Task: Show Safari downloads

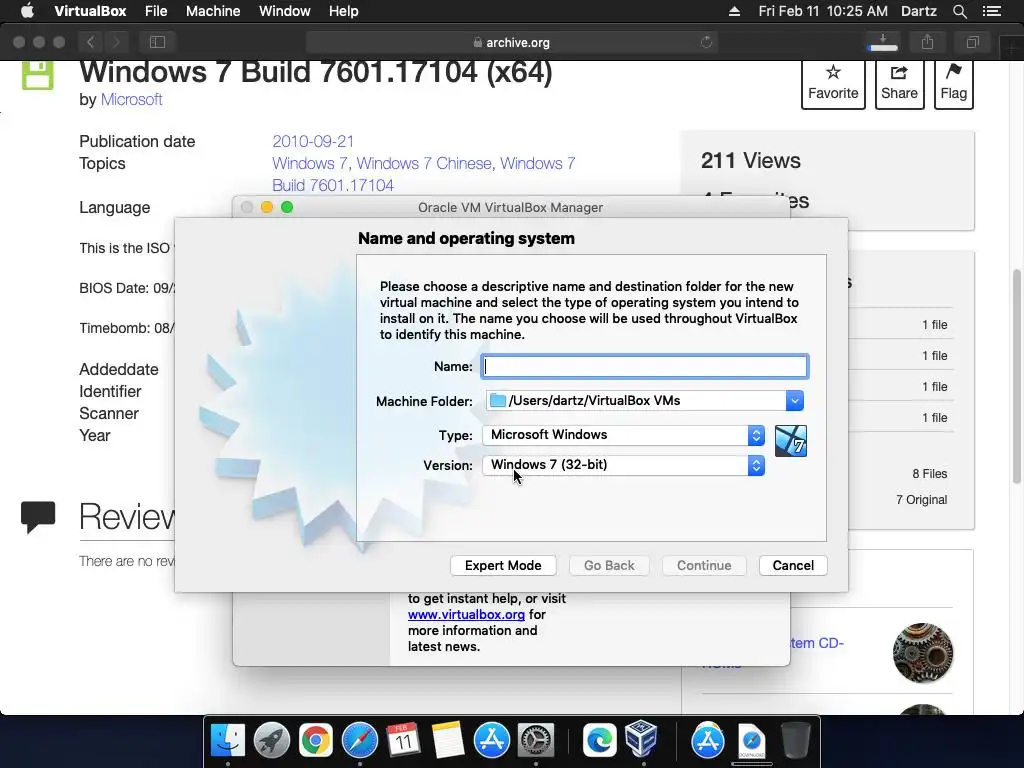Action: [x=883, y=42]
